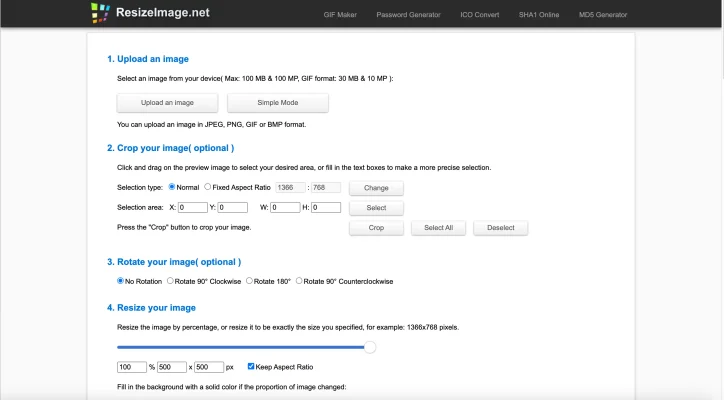
Task: Click the Upload an image button
Action: pos(167,103)
